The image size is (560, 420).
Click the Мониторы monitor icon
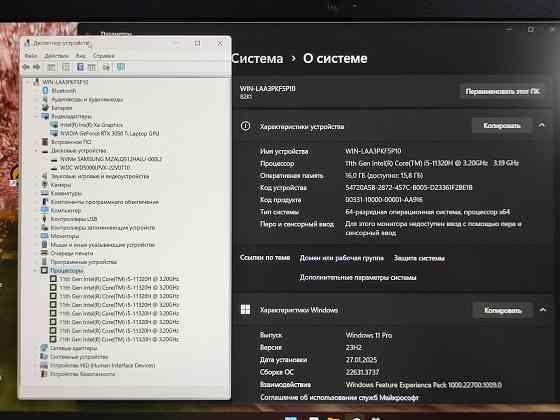45,236
